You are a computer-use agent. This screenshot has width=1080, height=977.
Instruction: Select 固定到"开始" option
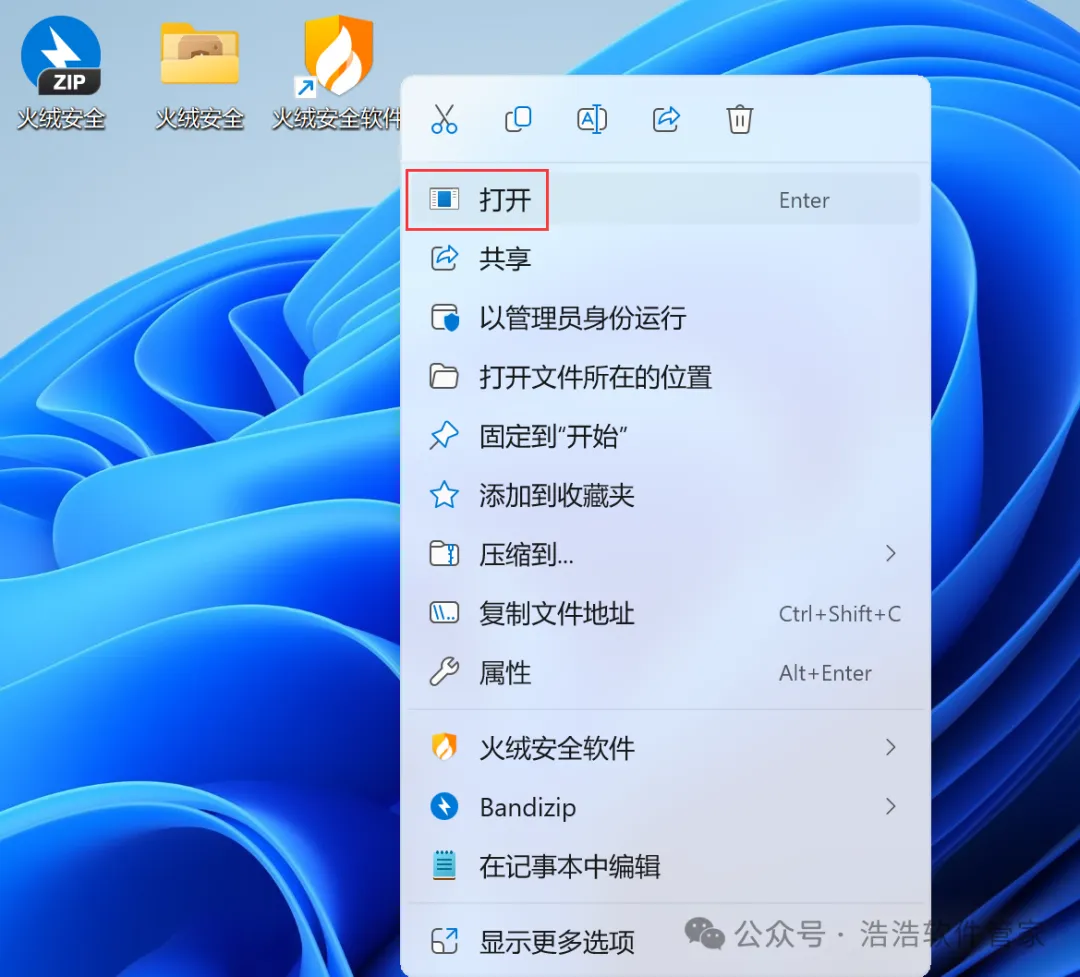(665, 436)
